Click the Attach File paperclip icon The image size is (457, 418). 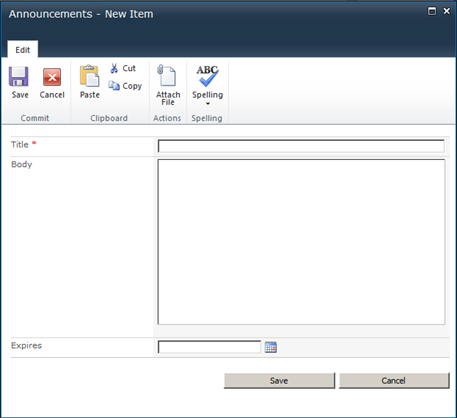click(166, 75)
